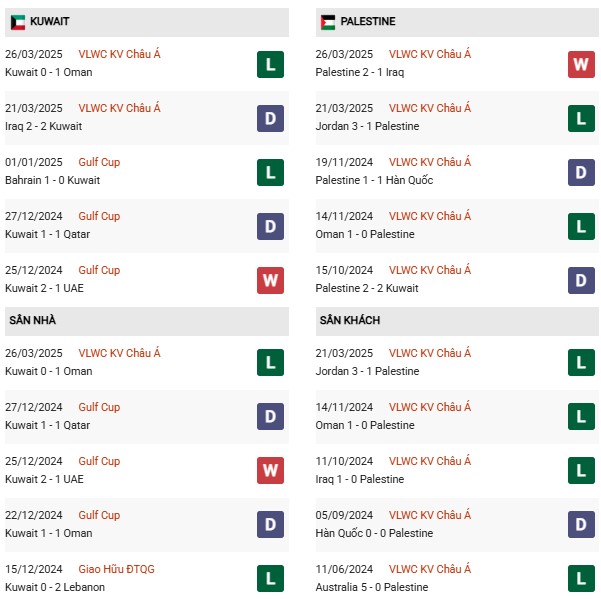
Task: Click the Palestine flag icon
Action: [x=328, y=22]
